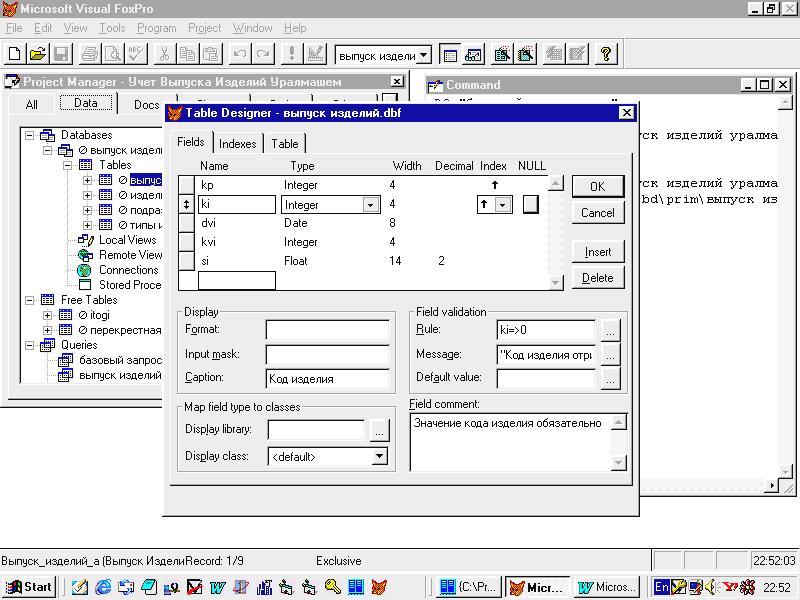Expand the itogi free table node
Image resolution: width=800 pixels, height=600 pixels.
click(47, 315)
